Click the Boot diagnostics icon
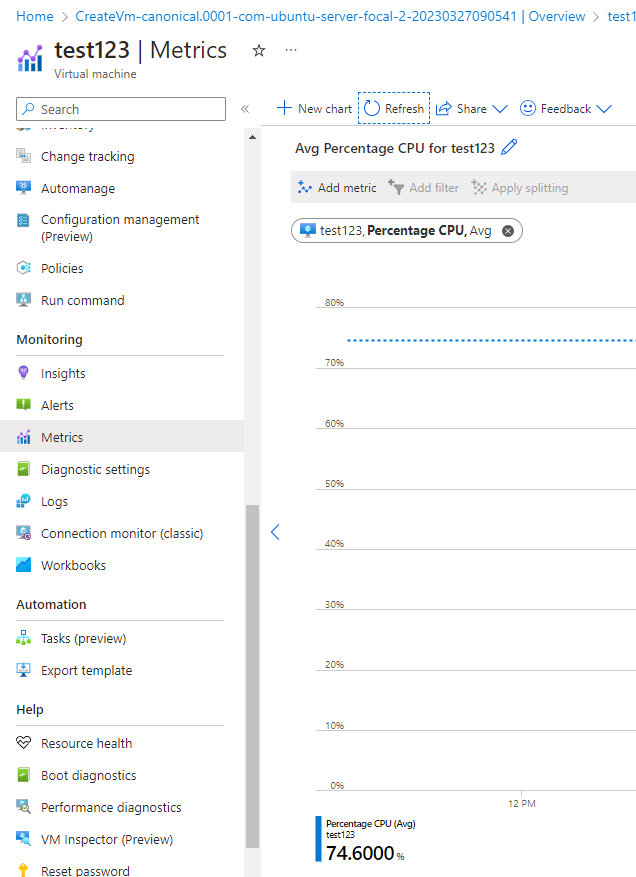Screen dimensions: 636x877 click(23, 775)
